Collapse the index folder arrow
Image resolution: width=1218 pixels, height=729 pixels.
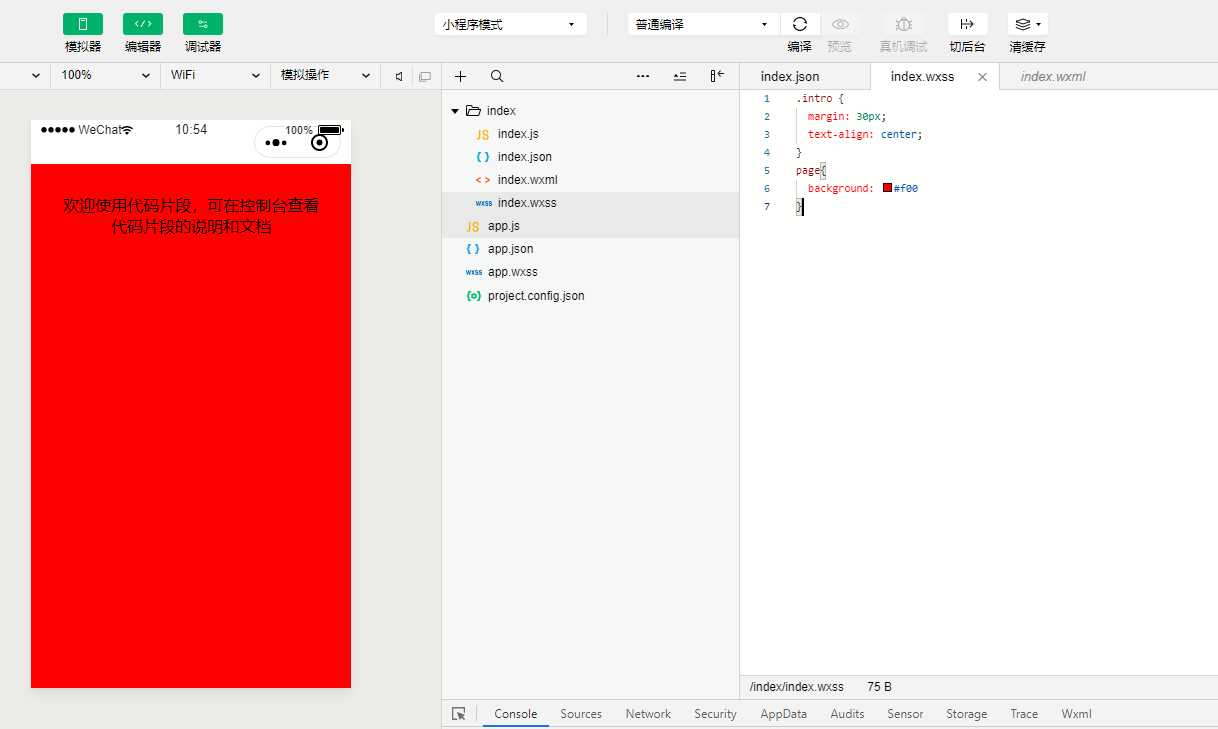tap(455, 111)
